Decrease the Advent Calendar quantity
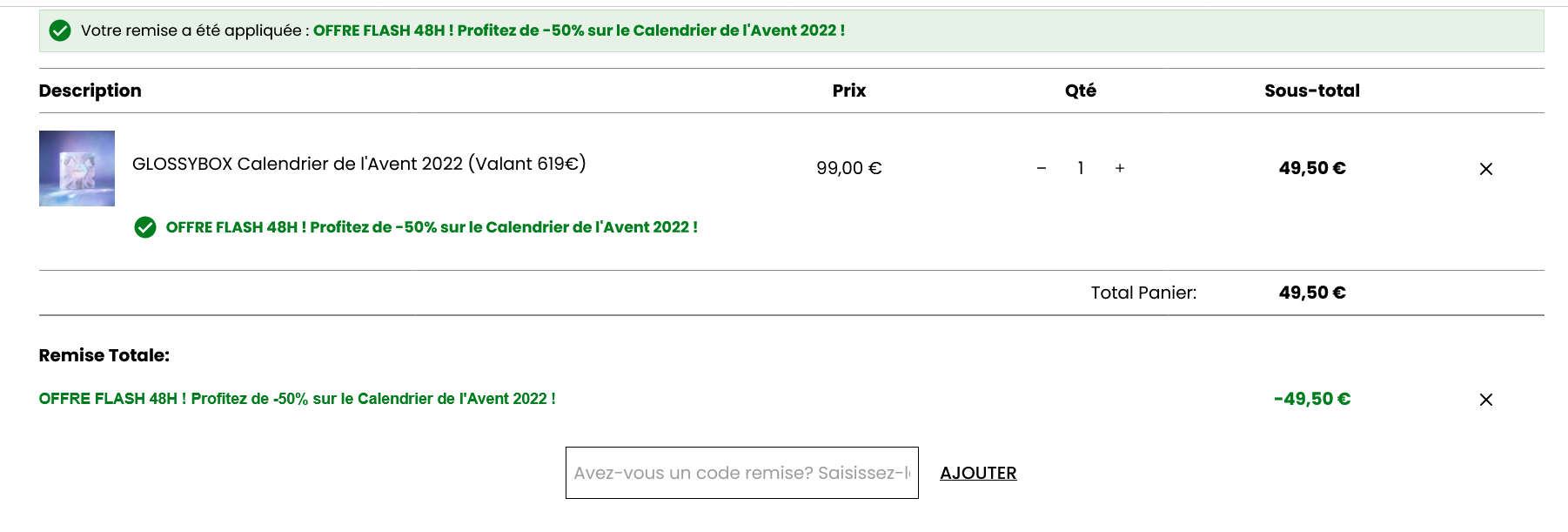1568x532 pixels. 1041,168
